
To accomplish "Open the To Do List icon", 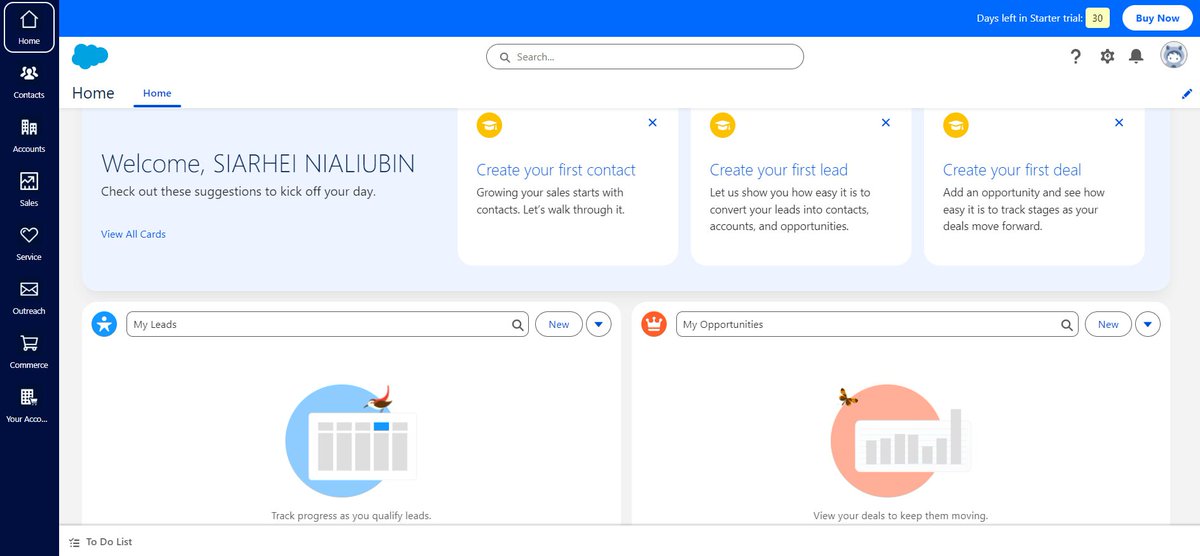I will pos(74,542).
